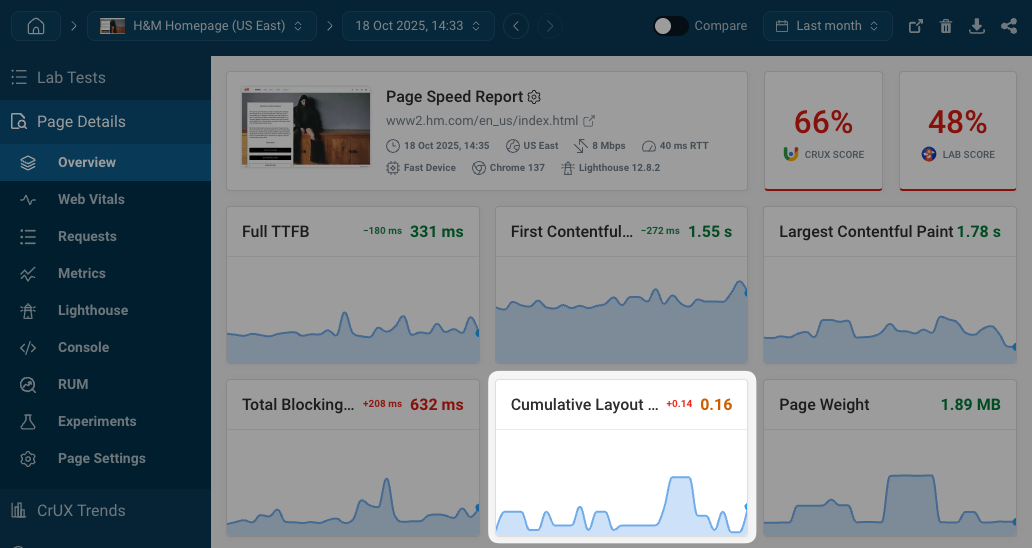Select Page Details in sidebar

click(105, 122)
